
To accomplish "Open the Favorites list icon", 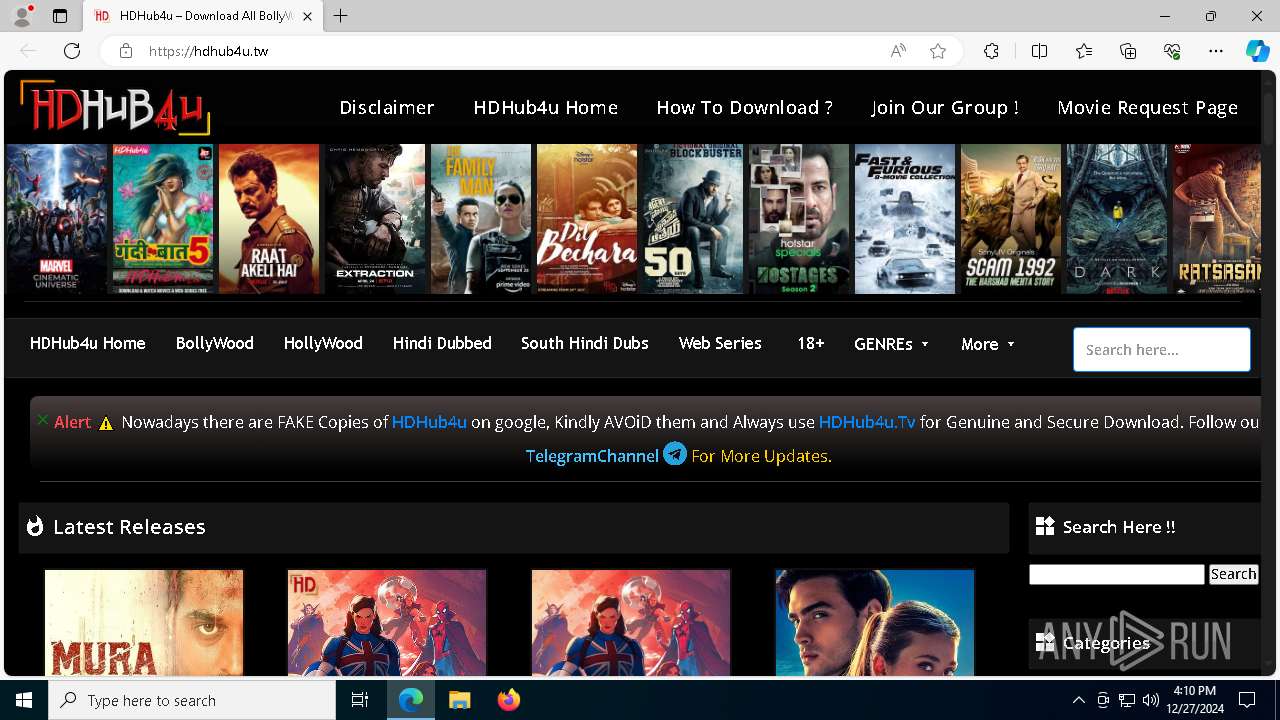I will click(1084, 51).
